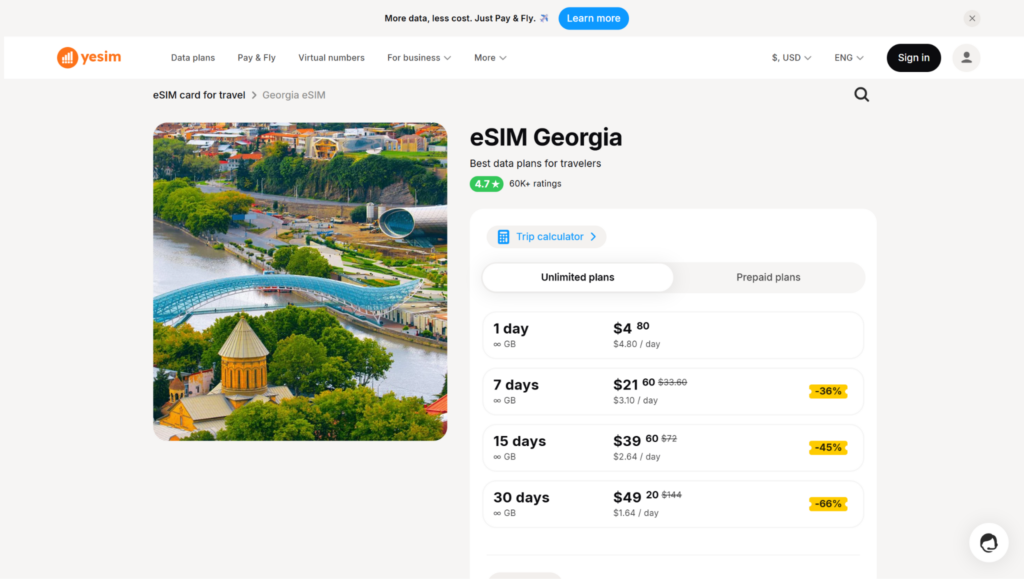Image resolution: width=1024 pixels, height=579 pixels.
Task: Select the Unlimited plans toggle
Action: [x=577, y=277]
